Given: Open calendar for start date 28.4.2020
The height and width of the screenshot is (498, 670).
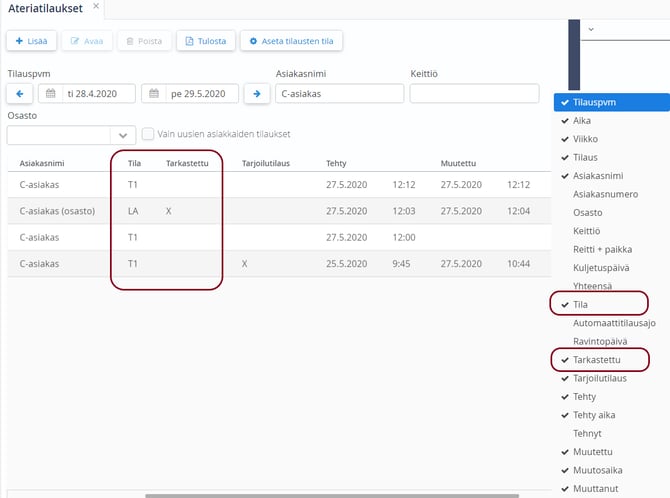Looking at the screenshot, I should [50, 94].
